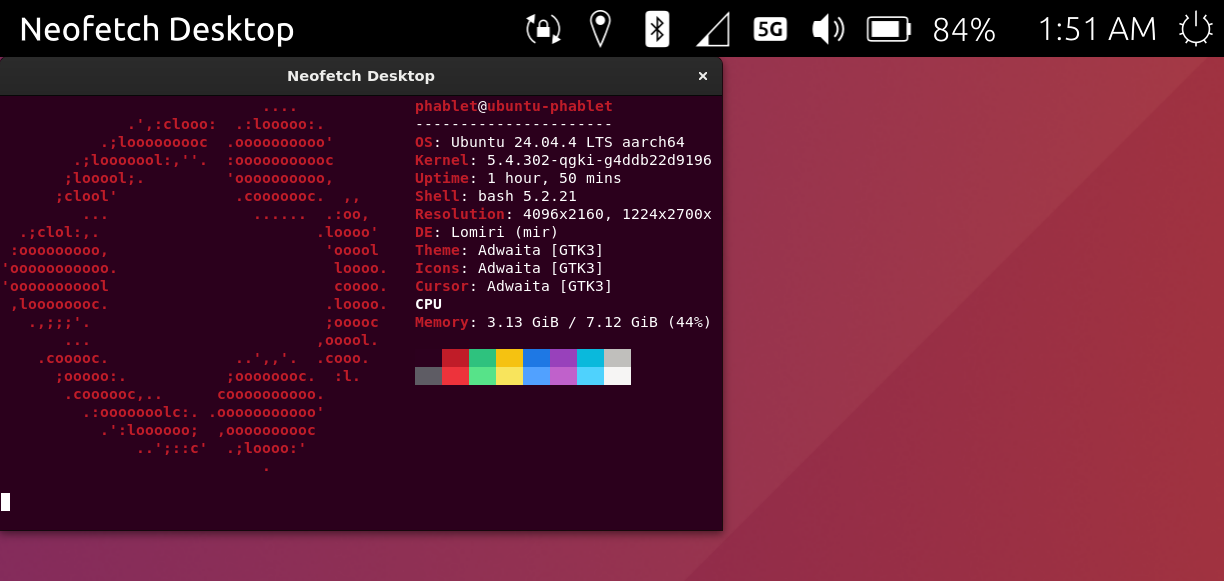Click the light blue terminal color block
Viewport: 1224px width, 581px height.
[536, 376]
